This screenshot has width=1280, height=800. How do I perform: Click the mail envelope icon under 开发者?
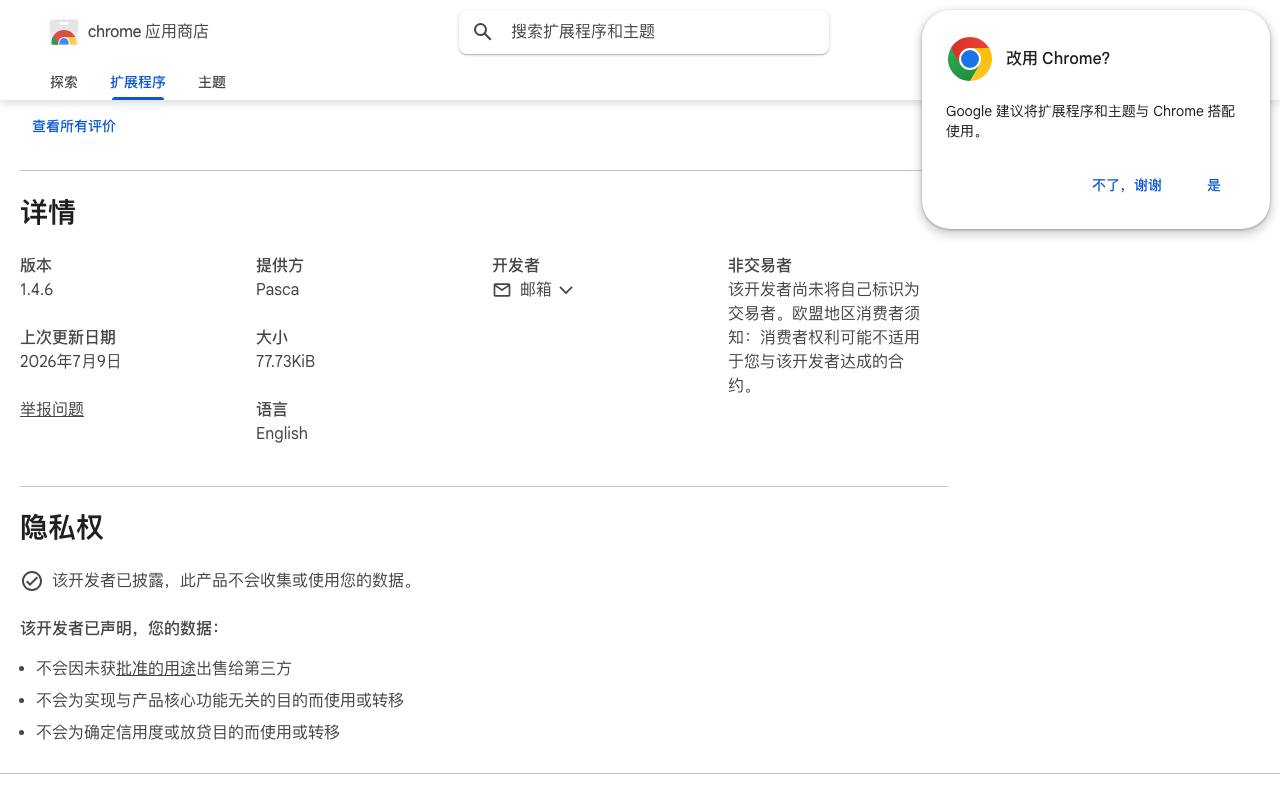click(x=502, y=290)
